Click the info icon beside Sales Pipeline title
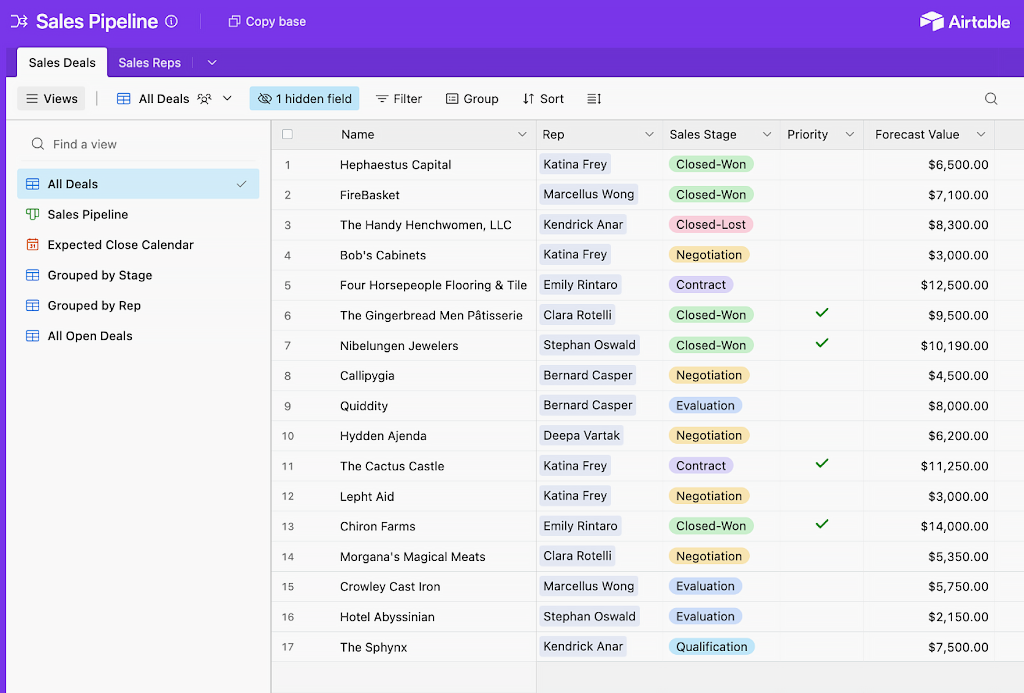1024x693 pixels. point(171,22)
